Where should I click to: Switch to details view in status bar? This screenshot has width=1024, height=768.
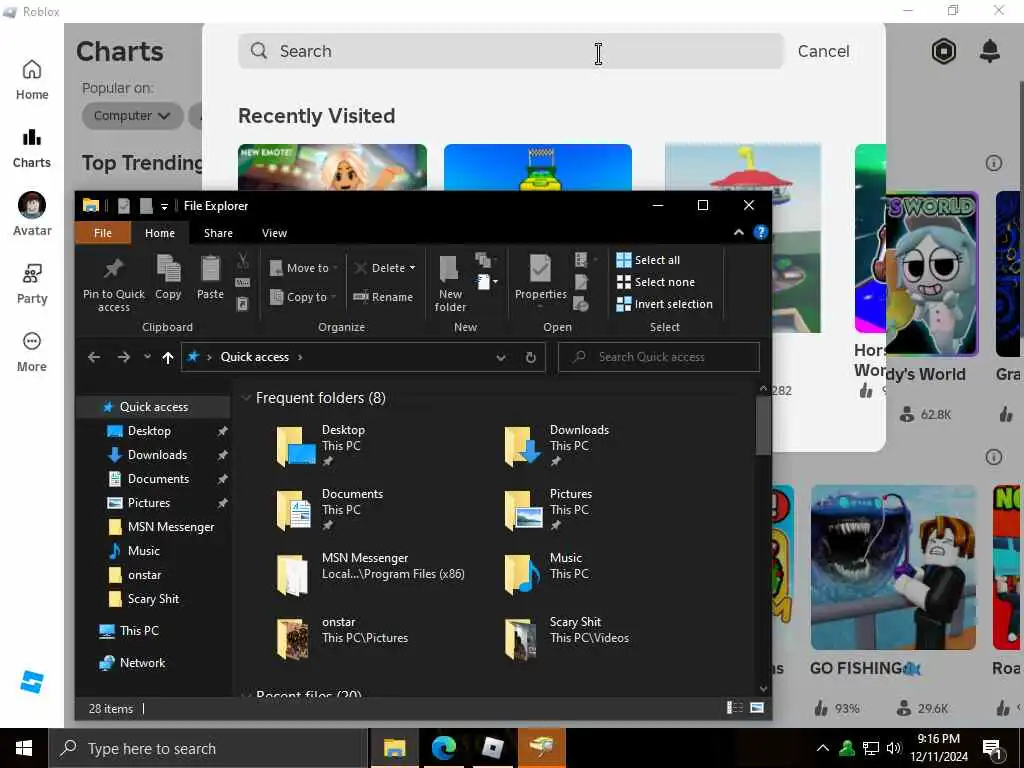pyautogui.click(x=735, y=707)
